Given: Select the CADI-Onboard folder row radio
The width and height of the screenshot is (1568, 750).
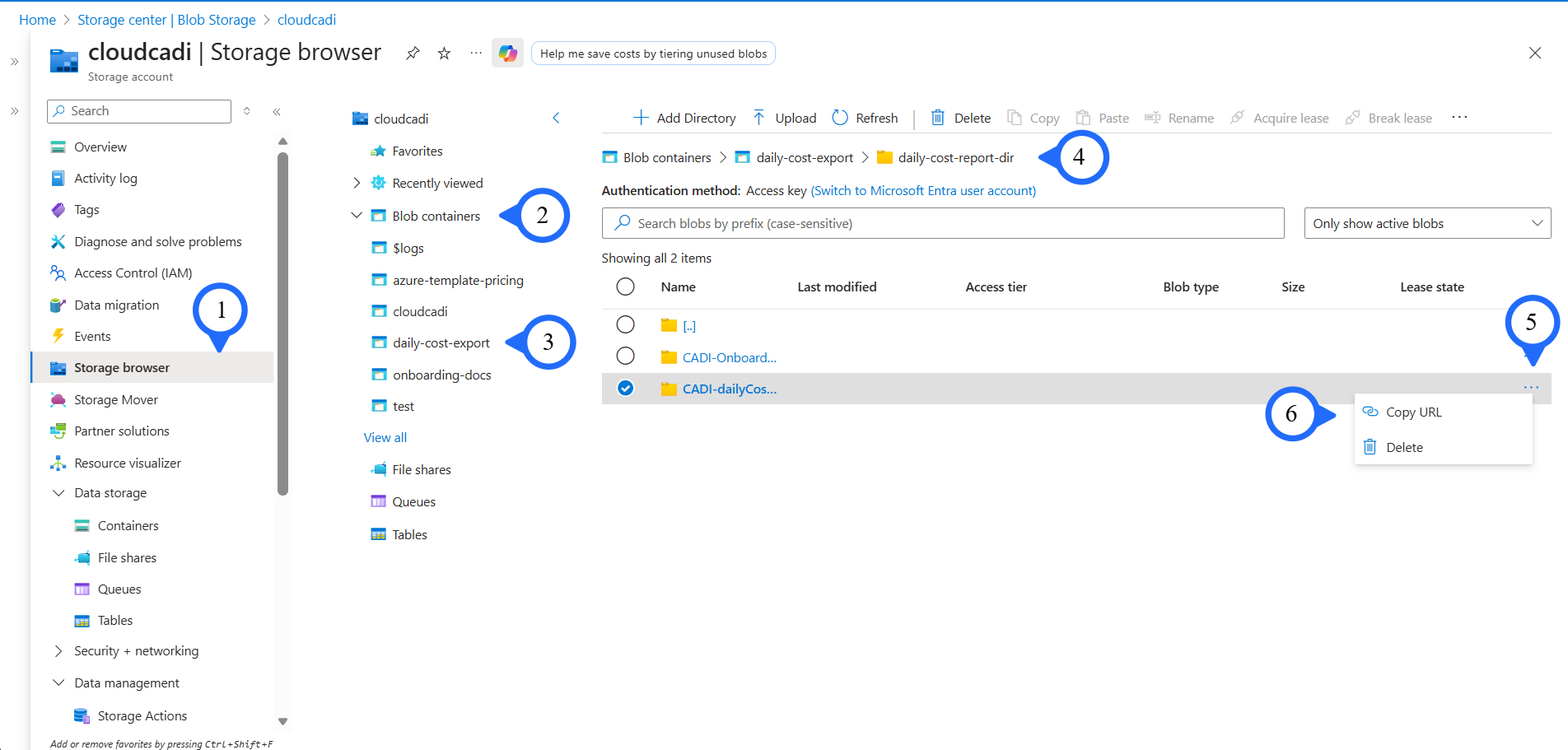Looking at the screenshot, I should (x=626, y=356).
